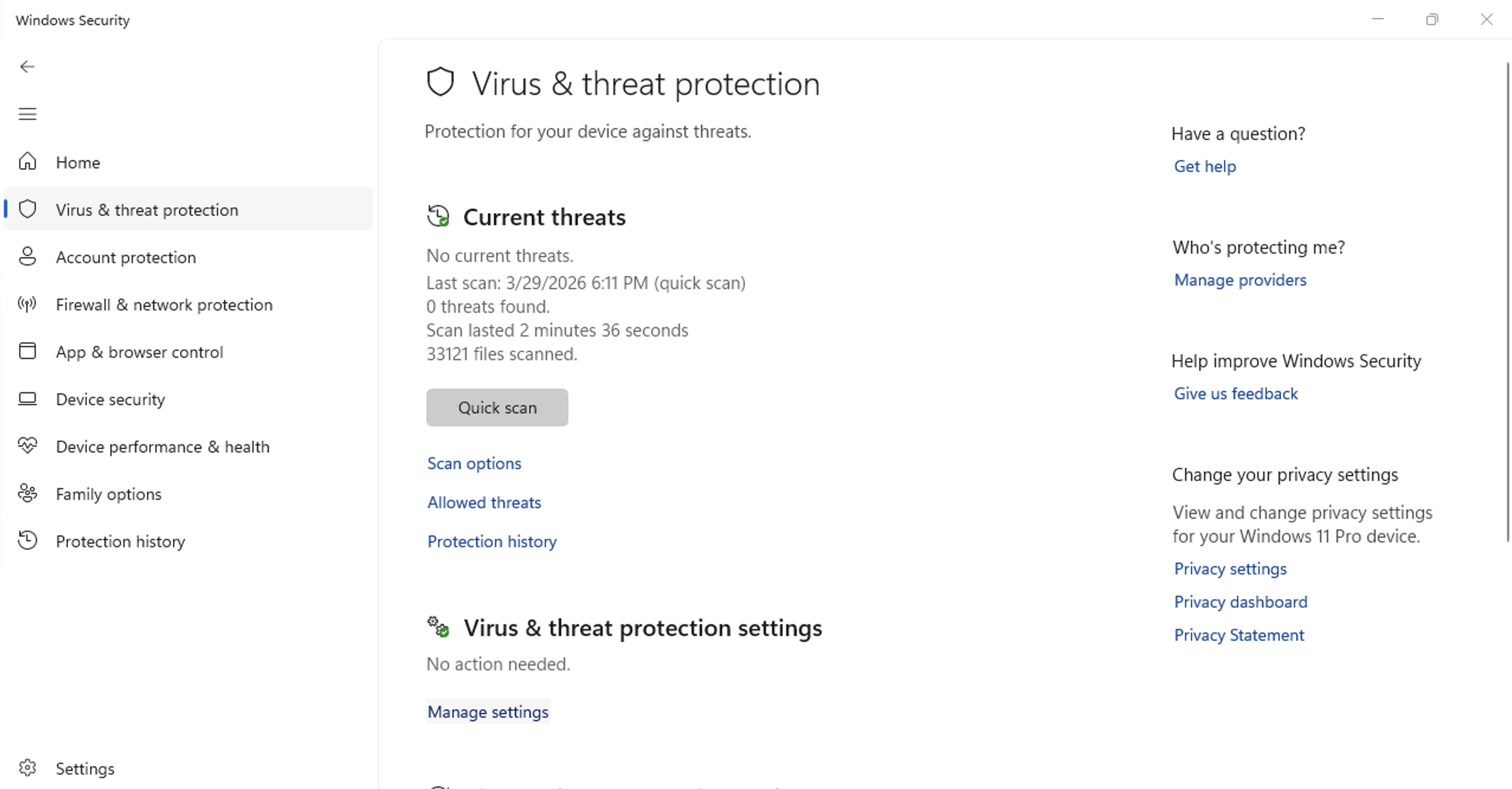Click the App & browser control icon
The height and width of the screenshot is (789, 1512).
click(x=27, y=351)
